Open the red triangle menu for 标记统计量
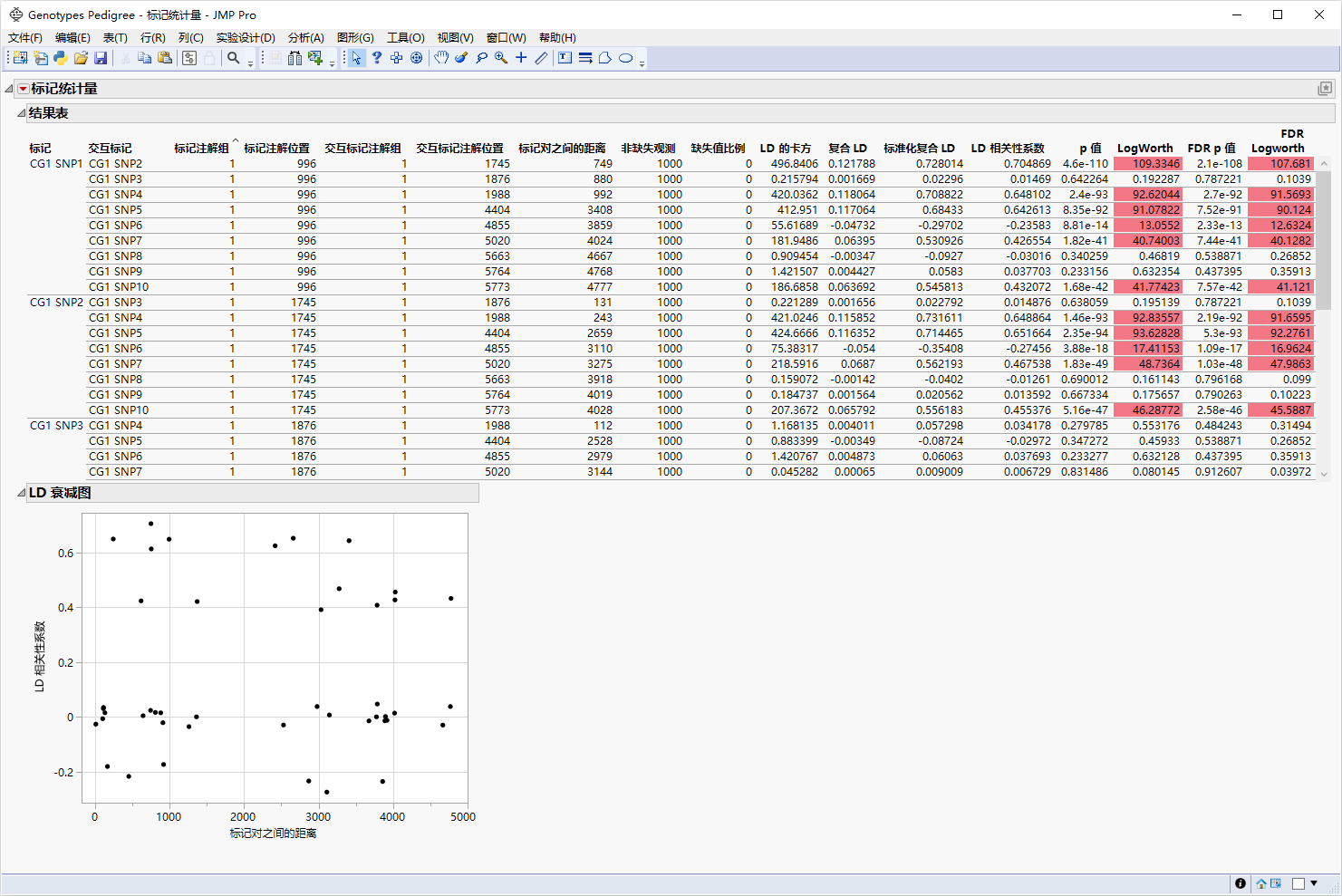 click(24, 89)
